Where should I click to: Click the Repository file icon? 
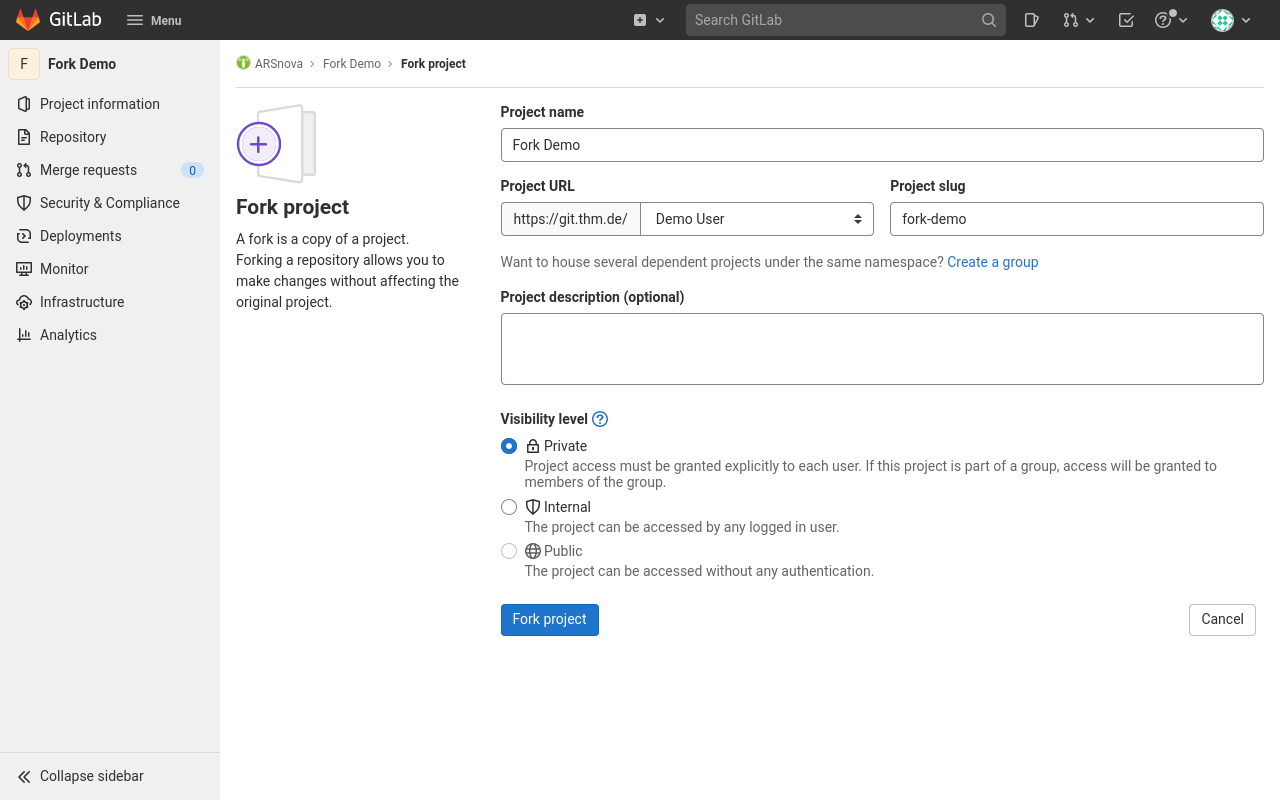pyautogui.click(x=24, y=137)
